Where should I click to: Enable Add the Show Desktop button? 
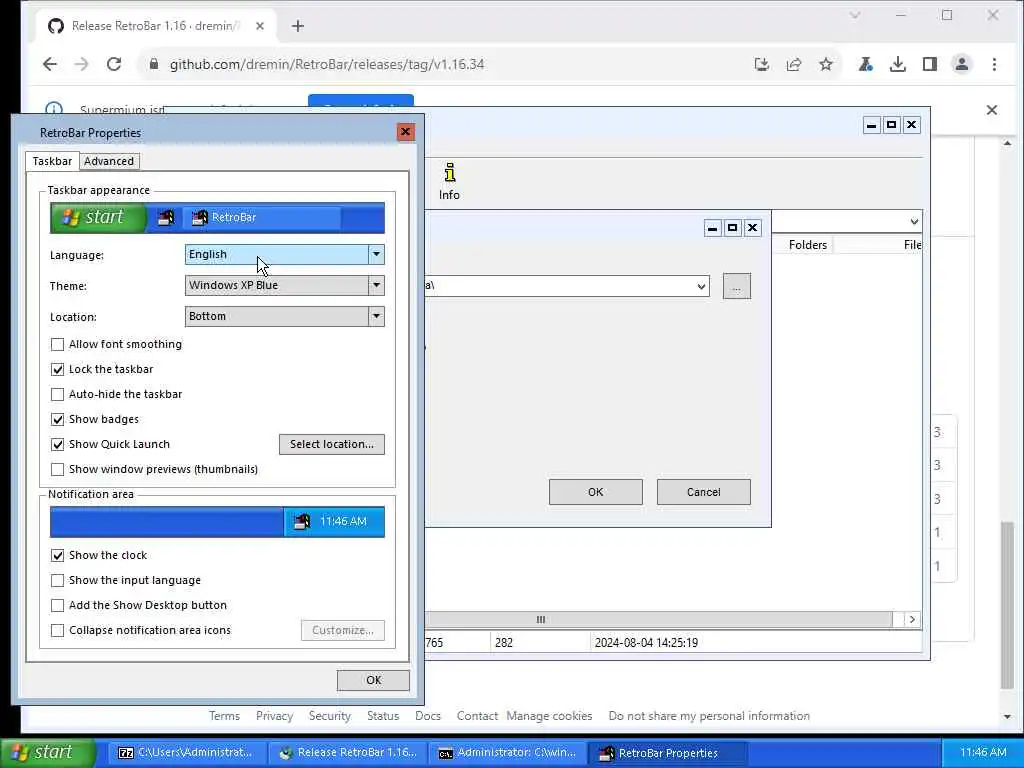pyautogui.click(x=57, y=605)
